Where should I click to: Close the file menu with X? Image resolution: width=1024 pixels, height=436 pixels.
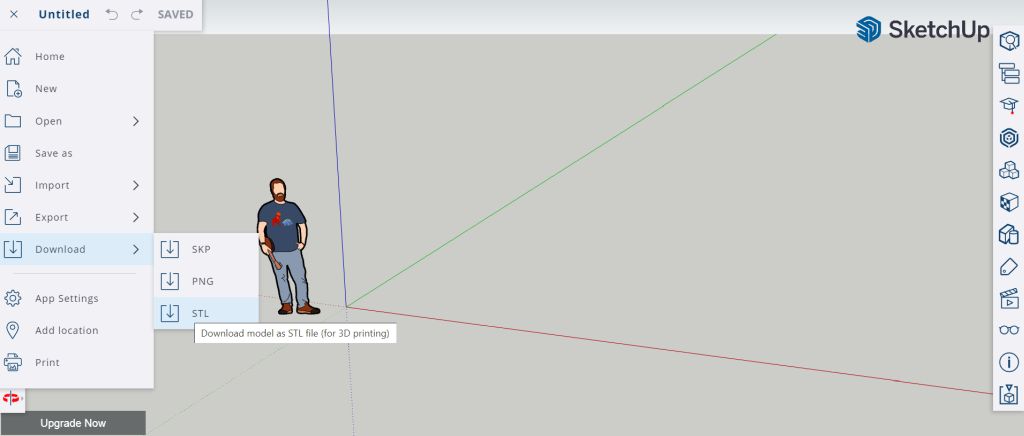[14, 15]
